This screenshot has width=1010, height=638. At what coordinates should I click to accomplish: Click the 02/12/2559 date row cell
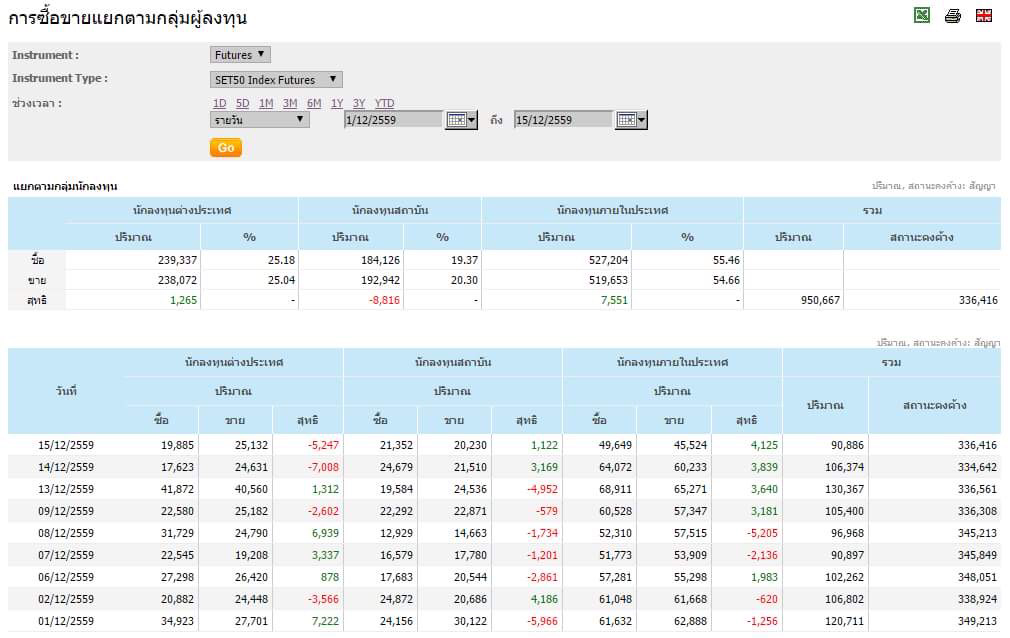pyautogui.click(x=66, y=599)
